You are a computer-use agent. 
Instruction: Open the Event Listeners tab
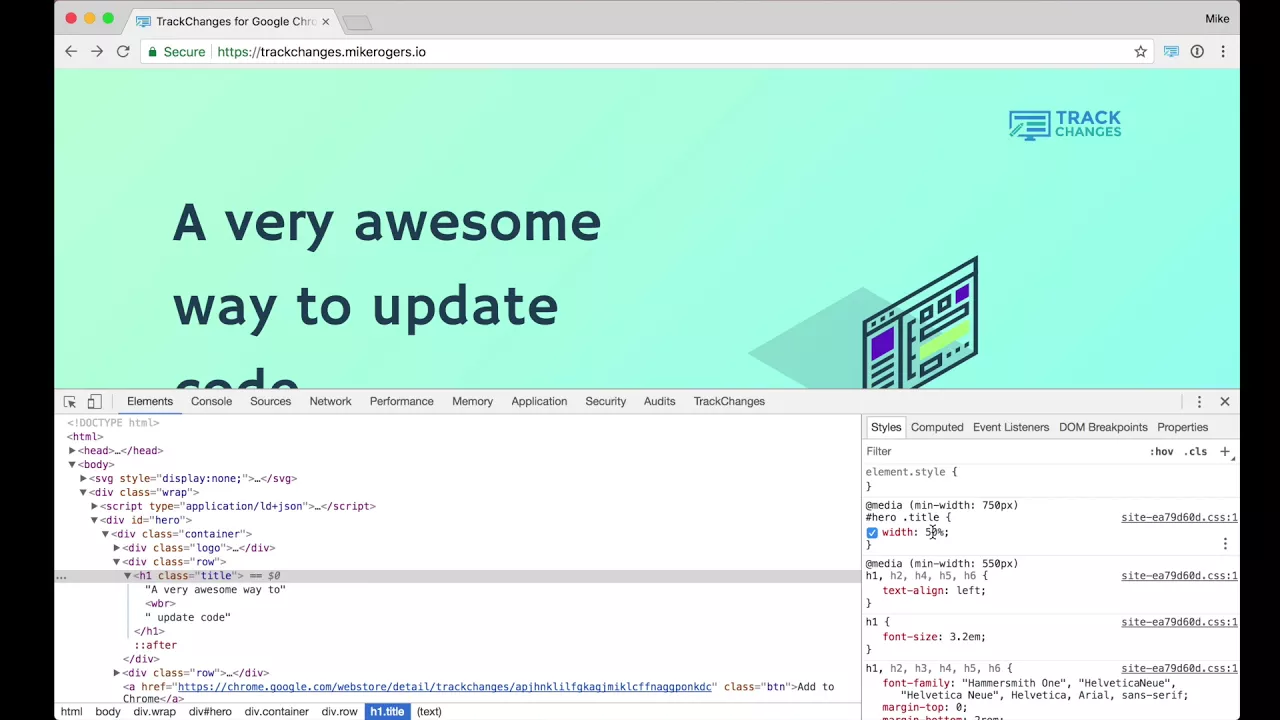(1011, 428)
